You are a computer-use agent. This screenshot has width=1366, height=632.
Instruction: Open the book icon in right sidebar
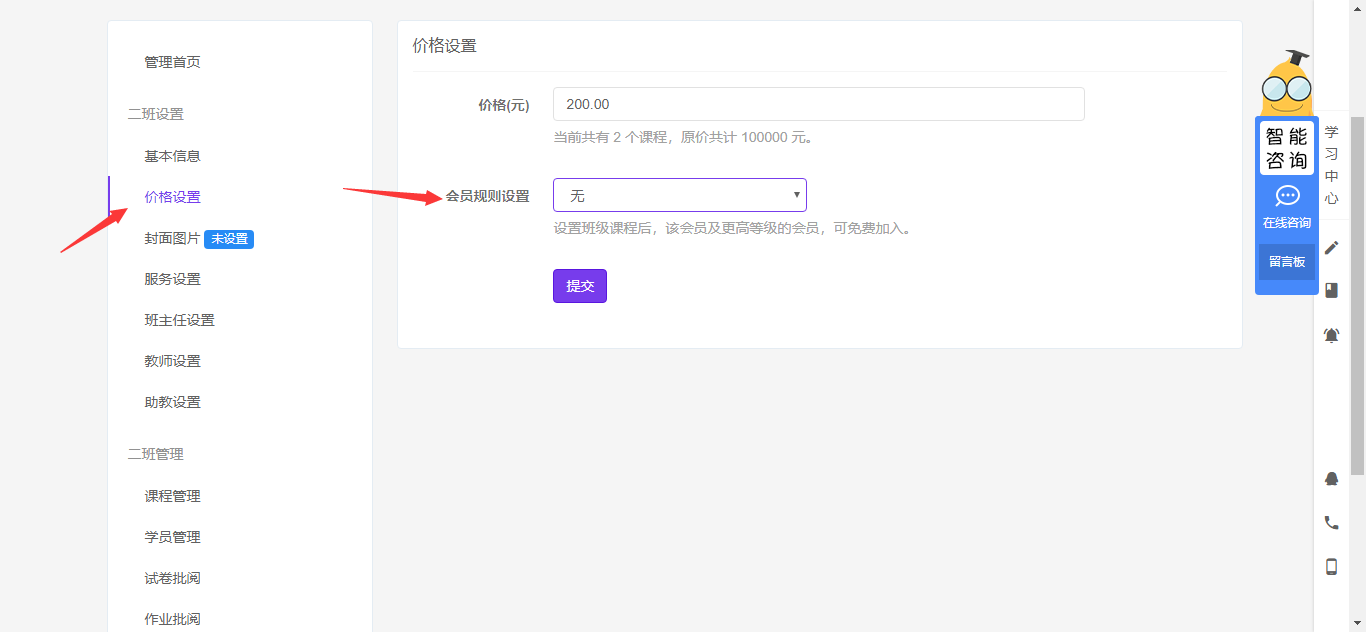[x=1331, y=290]
